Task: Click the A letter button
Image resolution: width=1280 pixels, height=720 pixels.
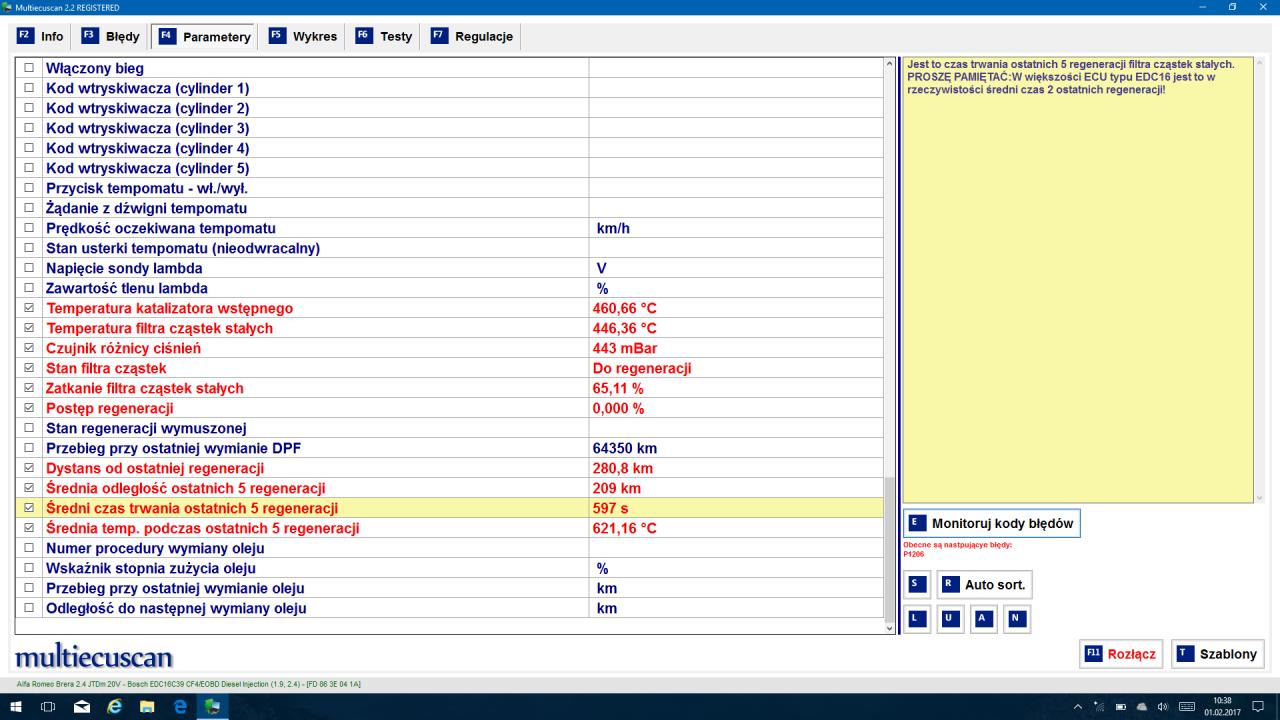Action: pos(983,619)
